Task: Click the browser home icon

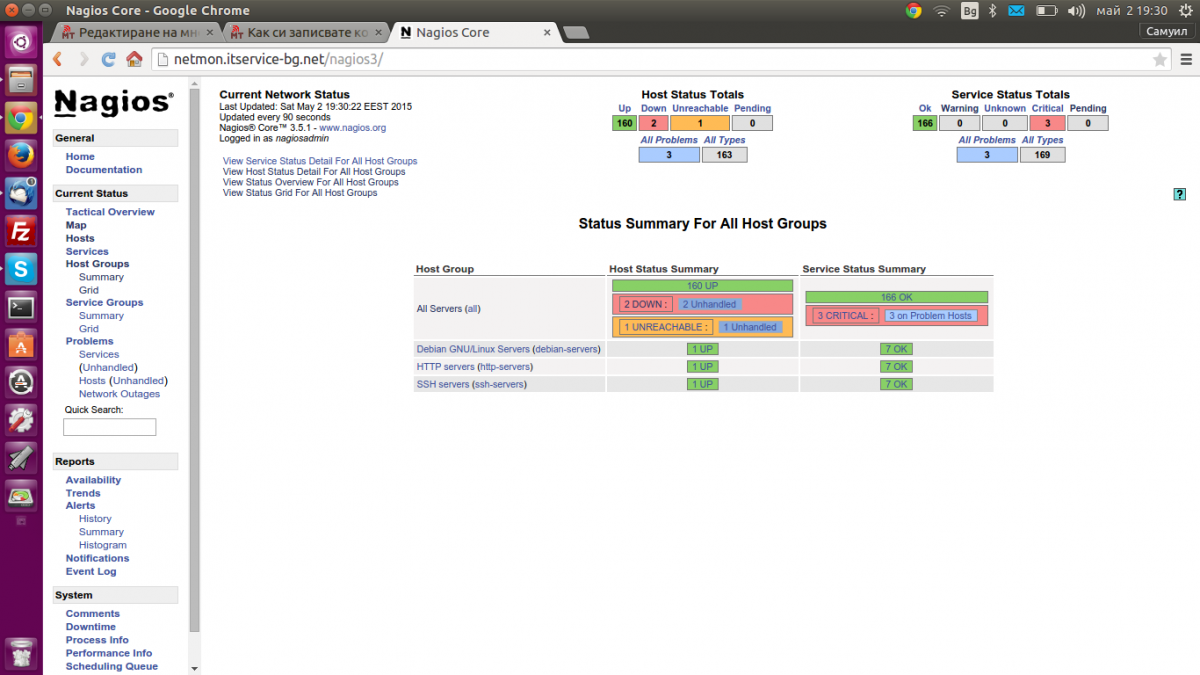Action: 134,60
